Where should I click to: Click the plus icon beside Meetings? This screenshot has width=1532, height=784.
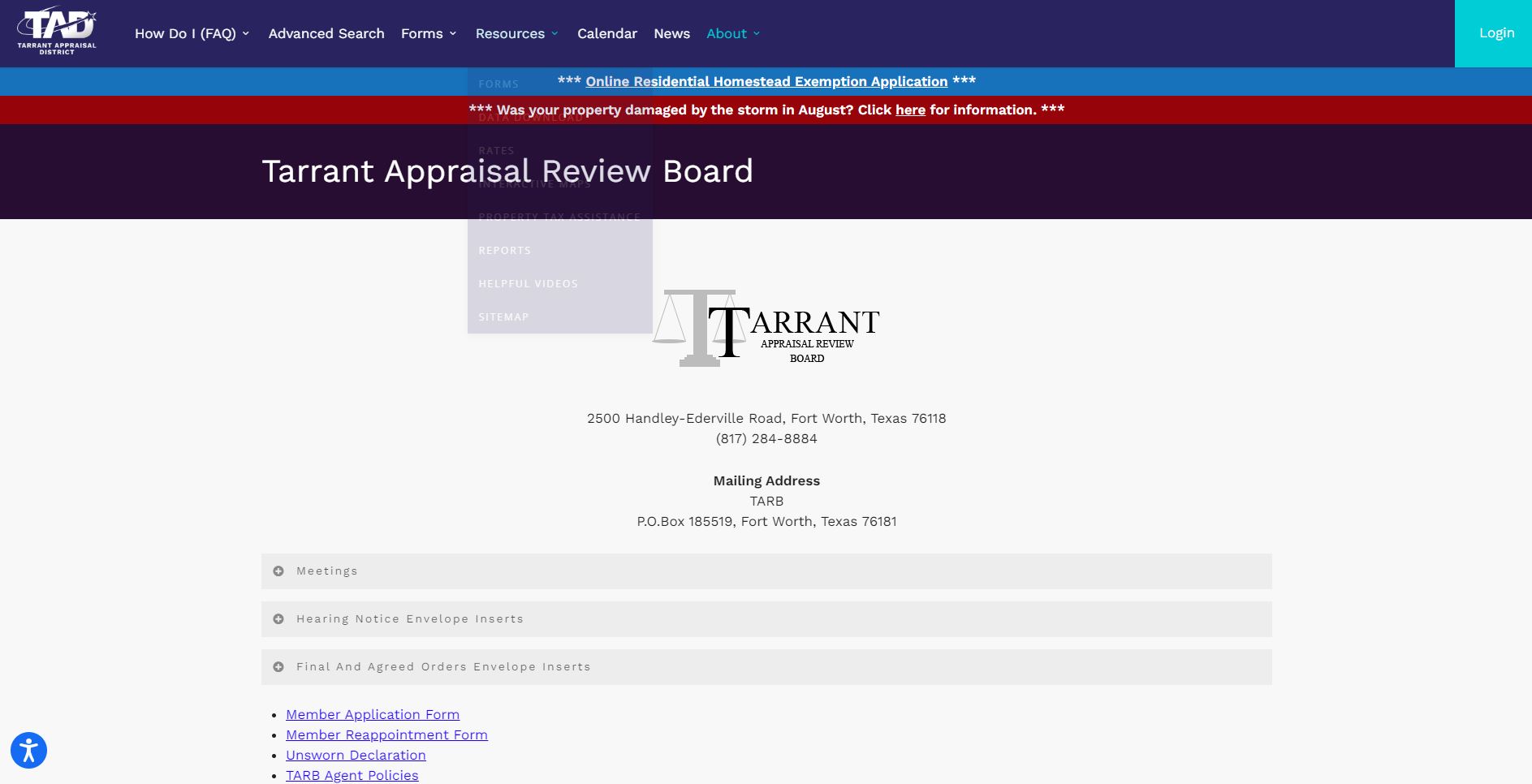[278, 571]
